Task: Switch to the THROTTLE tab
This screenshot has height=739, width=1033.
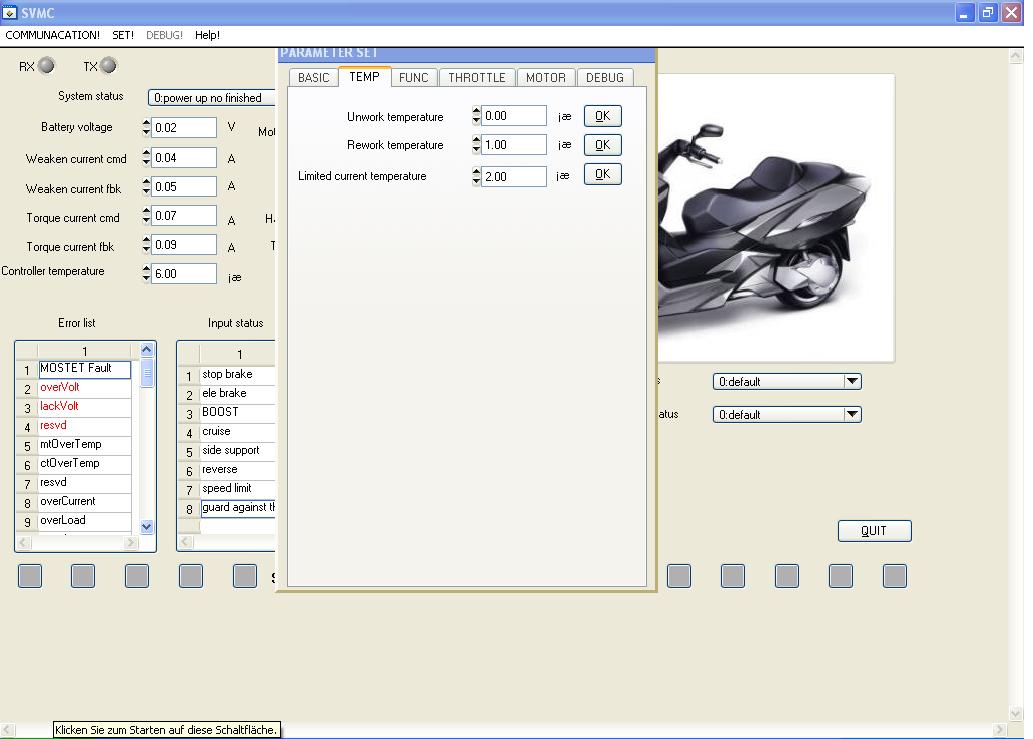Action: (476, 77)
